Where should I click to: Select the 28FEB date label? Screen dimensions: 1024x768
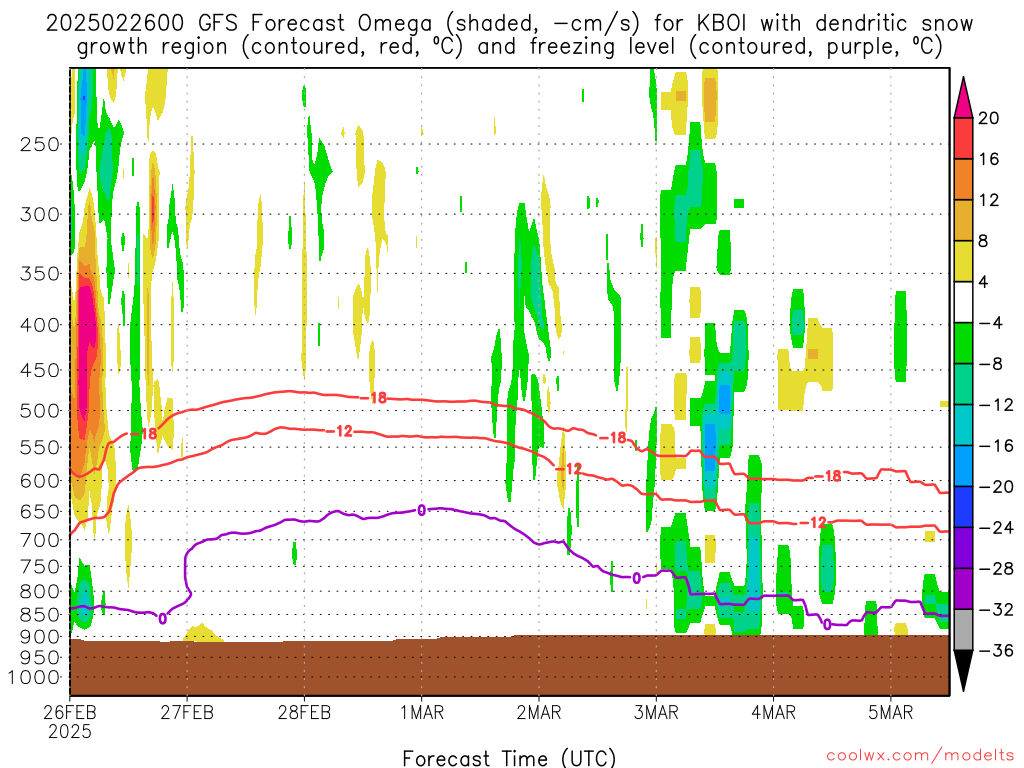tap(304, 712)
